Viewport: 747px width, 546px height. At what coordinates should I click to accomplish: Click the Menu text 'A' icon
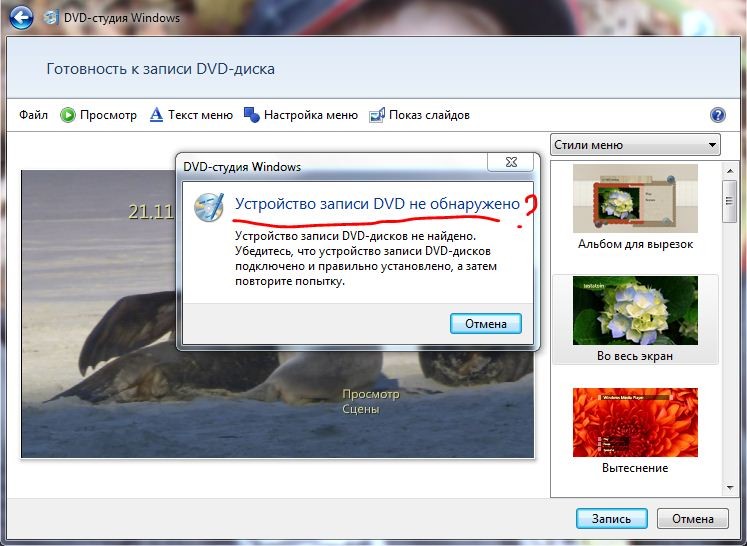[x=156, y=115]
